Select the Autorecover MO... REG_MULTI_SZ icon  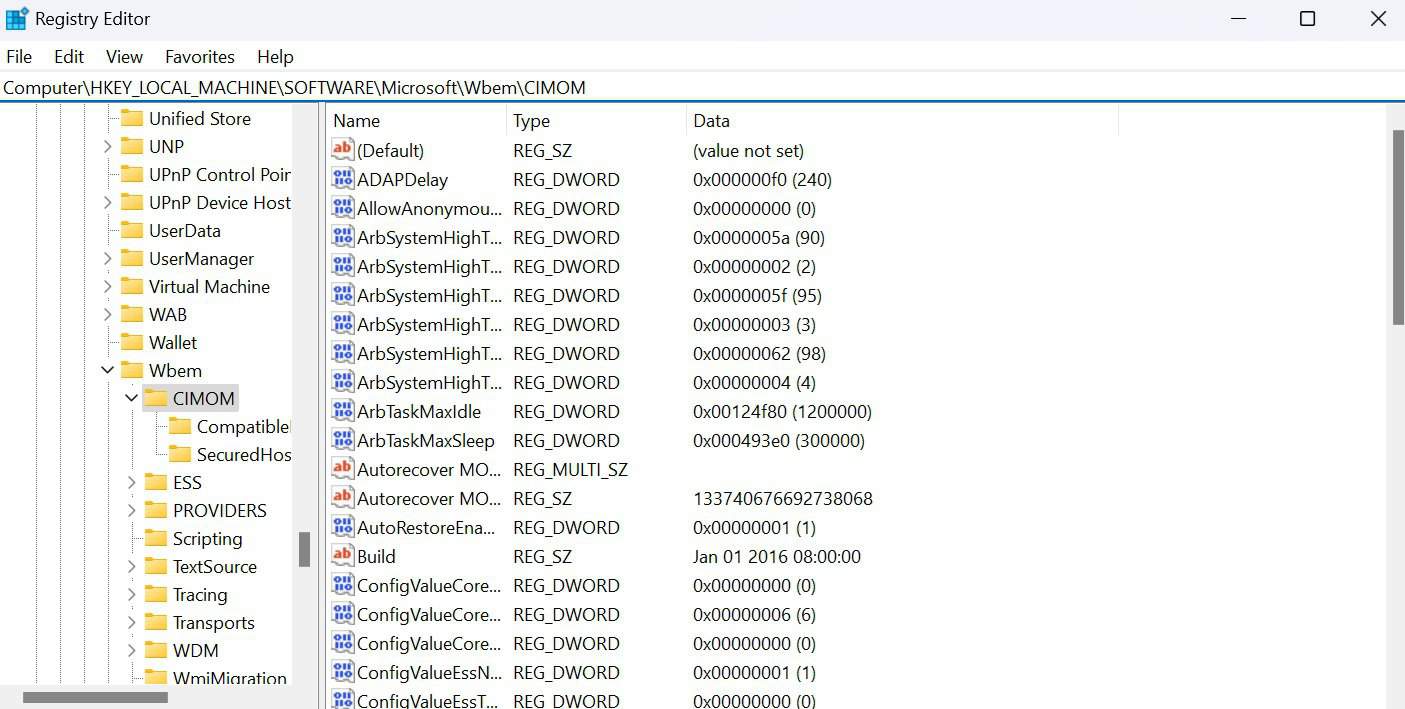tap(343, 469)
